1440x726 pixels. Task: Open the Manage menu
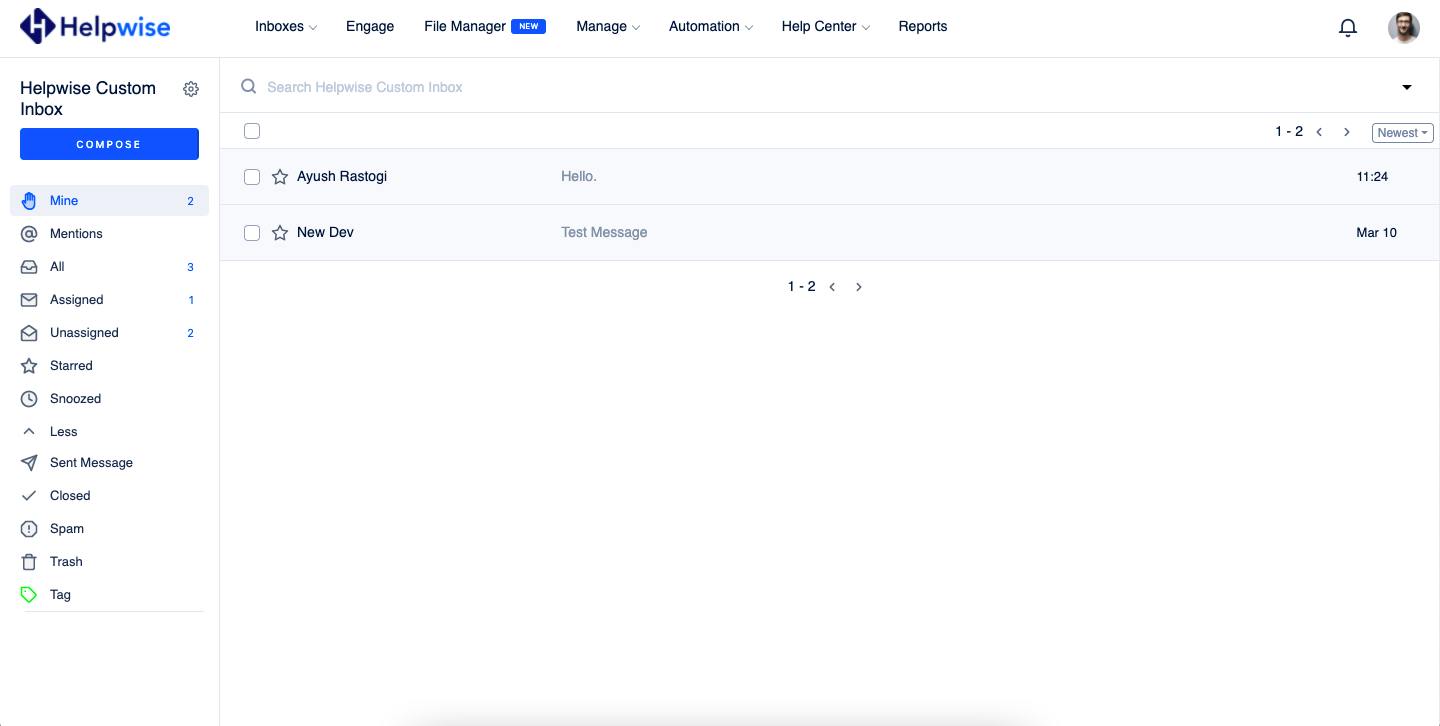(607, 27)
